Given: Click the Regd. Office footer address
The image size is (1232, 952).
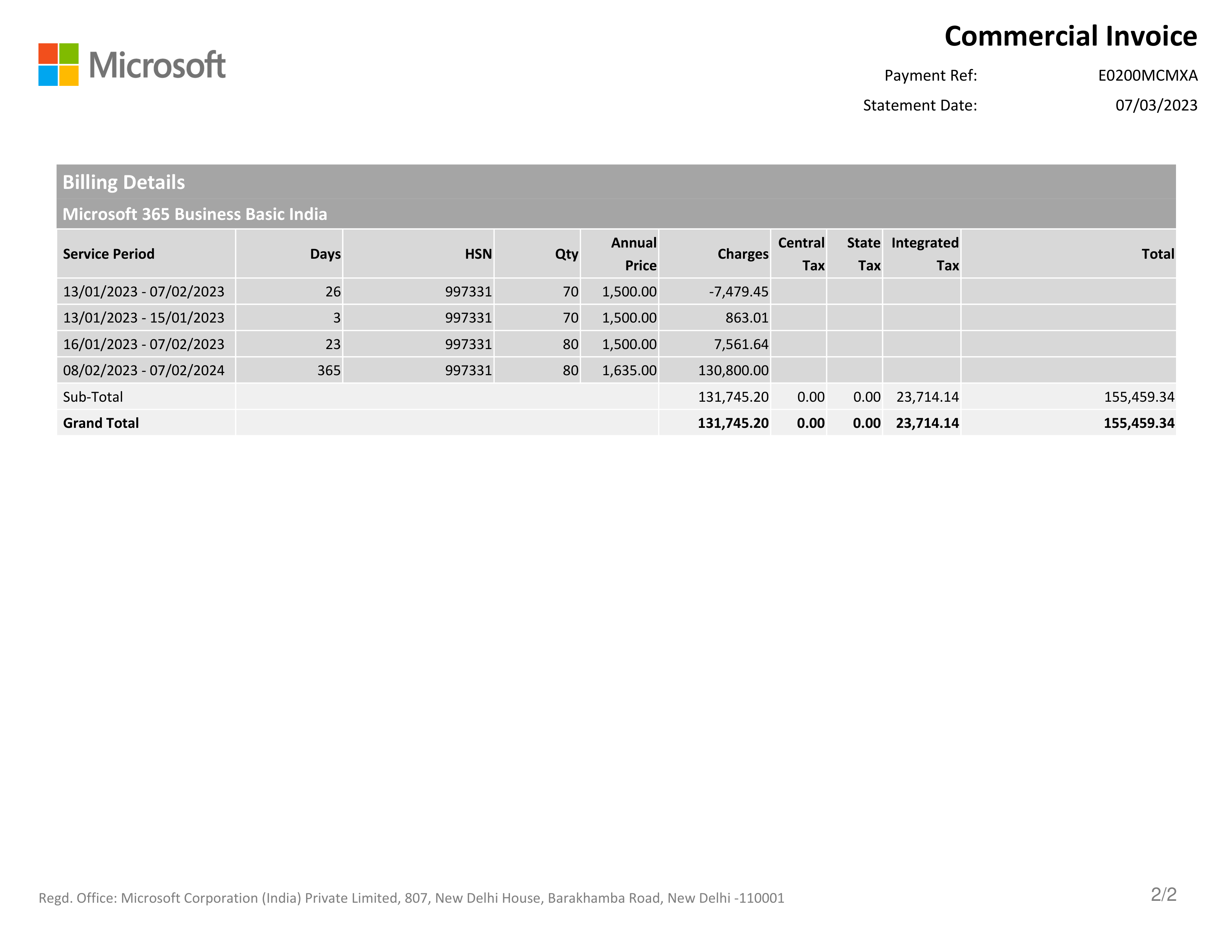Looking at the screenshot, I should (411, 898).
